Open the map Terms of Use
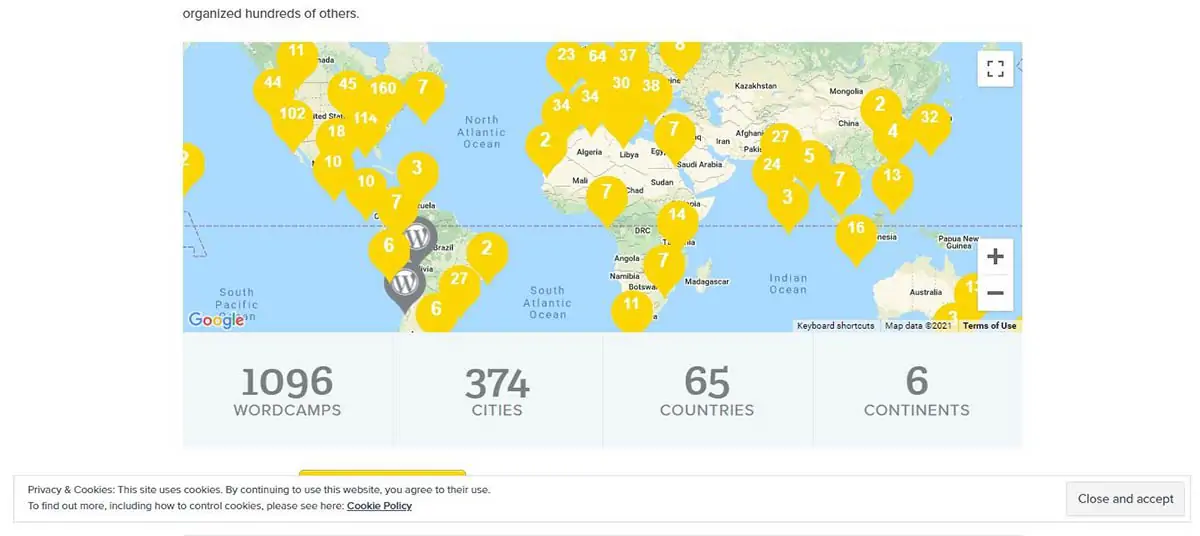The height and width of the screenshot is (536, 1200). [989, 326]
